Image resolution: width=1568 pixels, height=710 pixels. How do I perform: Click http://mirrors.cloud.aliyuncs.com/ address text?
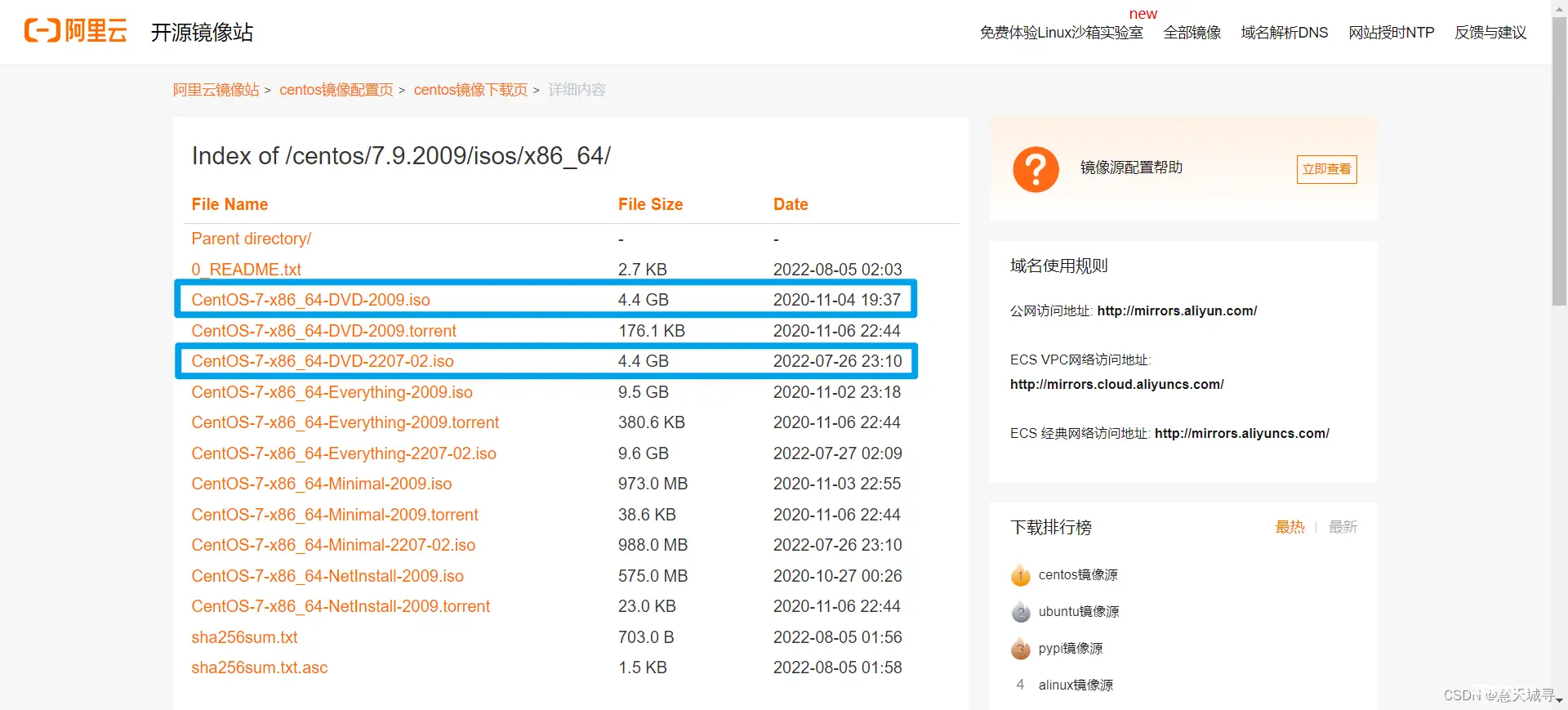pos(1116,385)
